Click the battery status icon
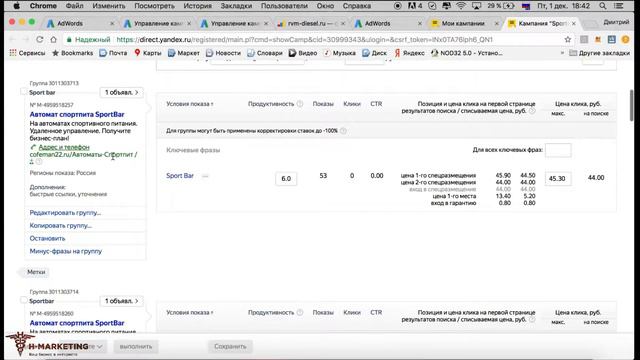Screen dimensions: 640x360 pyautogui.click(x=509, y=6)
